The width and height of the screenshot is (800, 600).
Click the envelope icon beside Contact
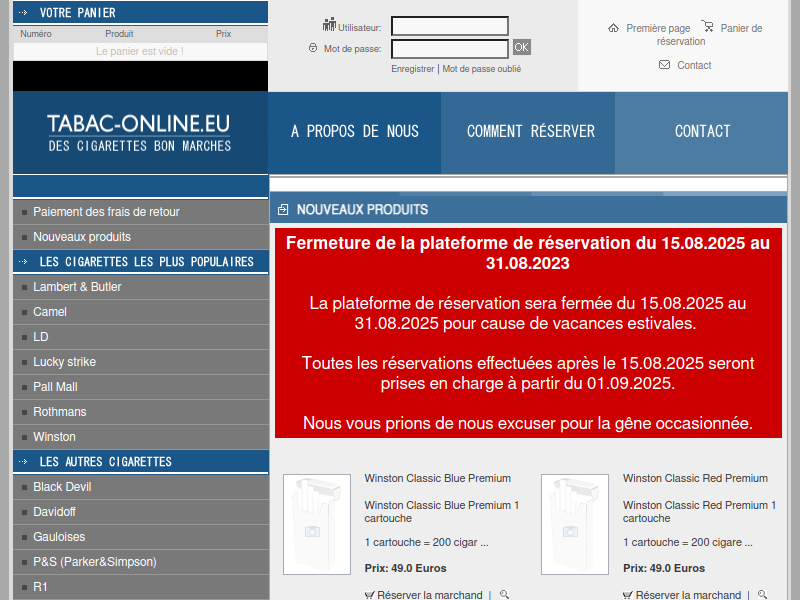(664, 65)
